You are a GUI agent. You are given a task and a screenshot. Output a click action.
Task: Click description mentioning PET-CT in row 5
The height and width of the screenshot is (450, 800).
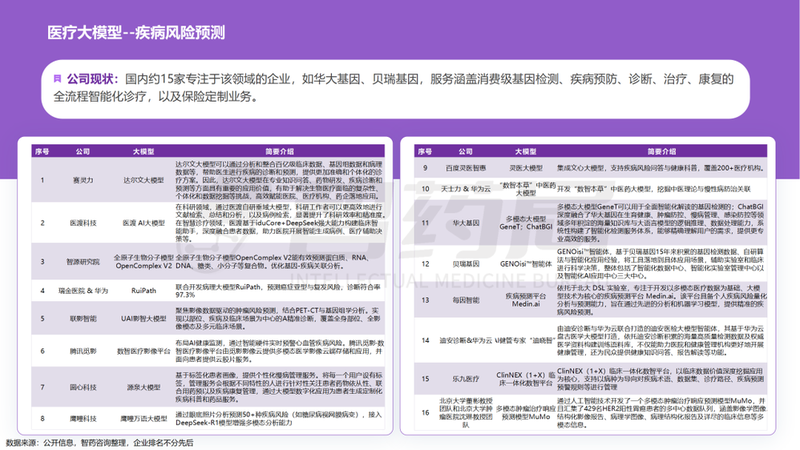coord(278,319)
